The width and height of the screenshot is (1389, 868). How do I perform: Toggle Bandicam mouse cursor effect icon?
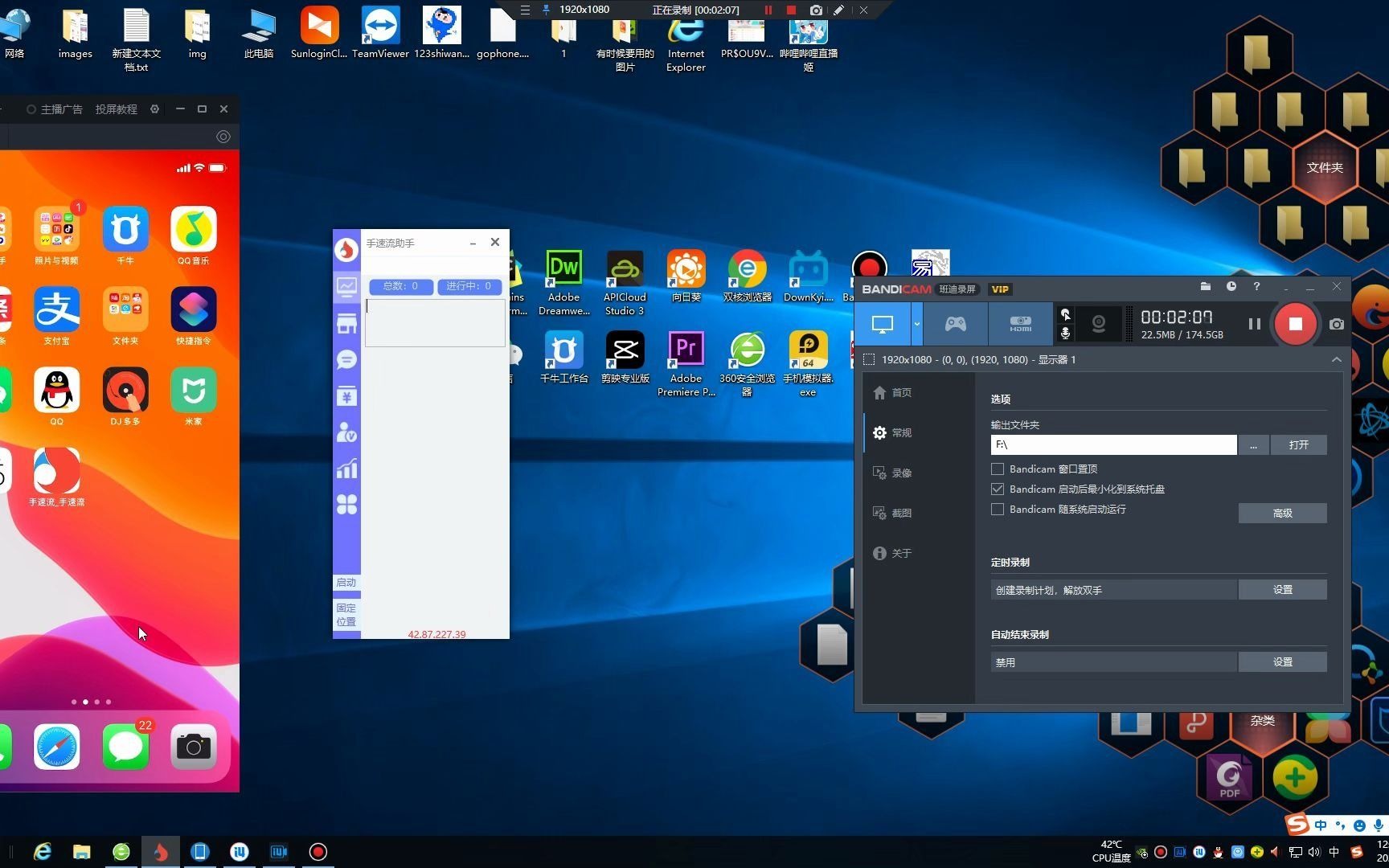(1065, 314)
